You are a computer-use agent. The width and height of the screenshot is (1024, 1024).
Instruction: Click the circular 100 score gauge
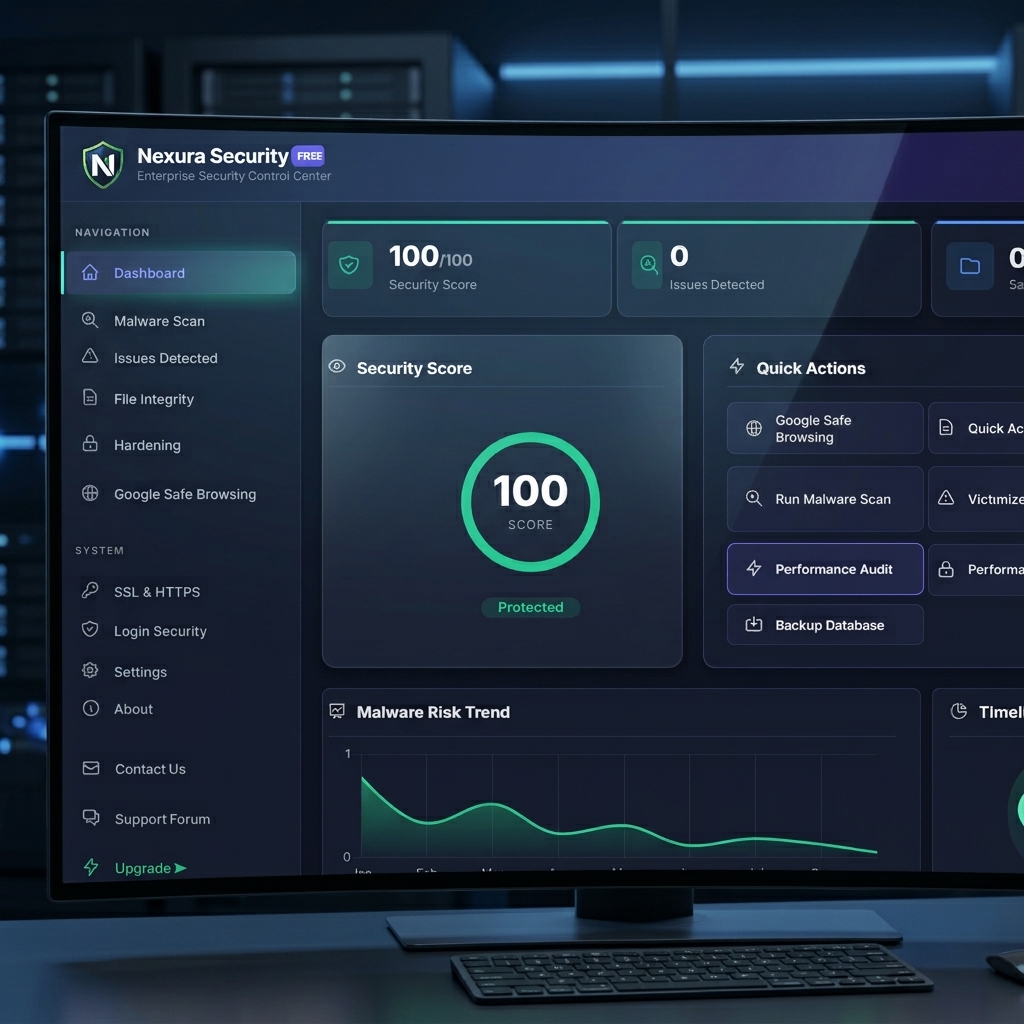[x=530, y=502]
